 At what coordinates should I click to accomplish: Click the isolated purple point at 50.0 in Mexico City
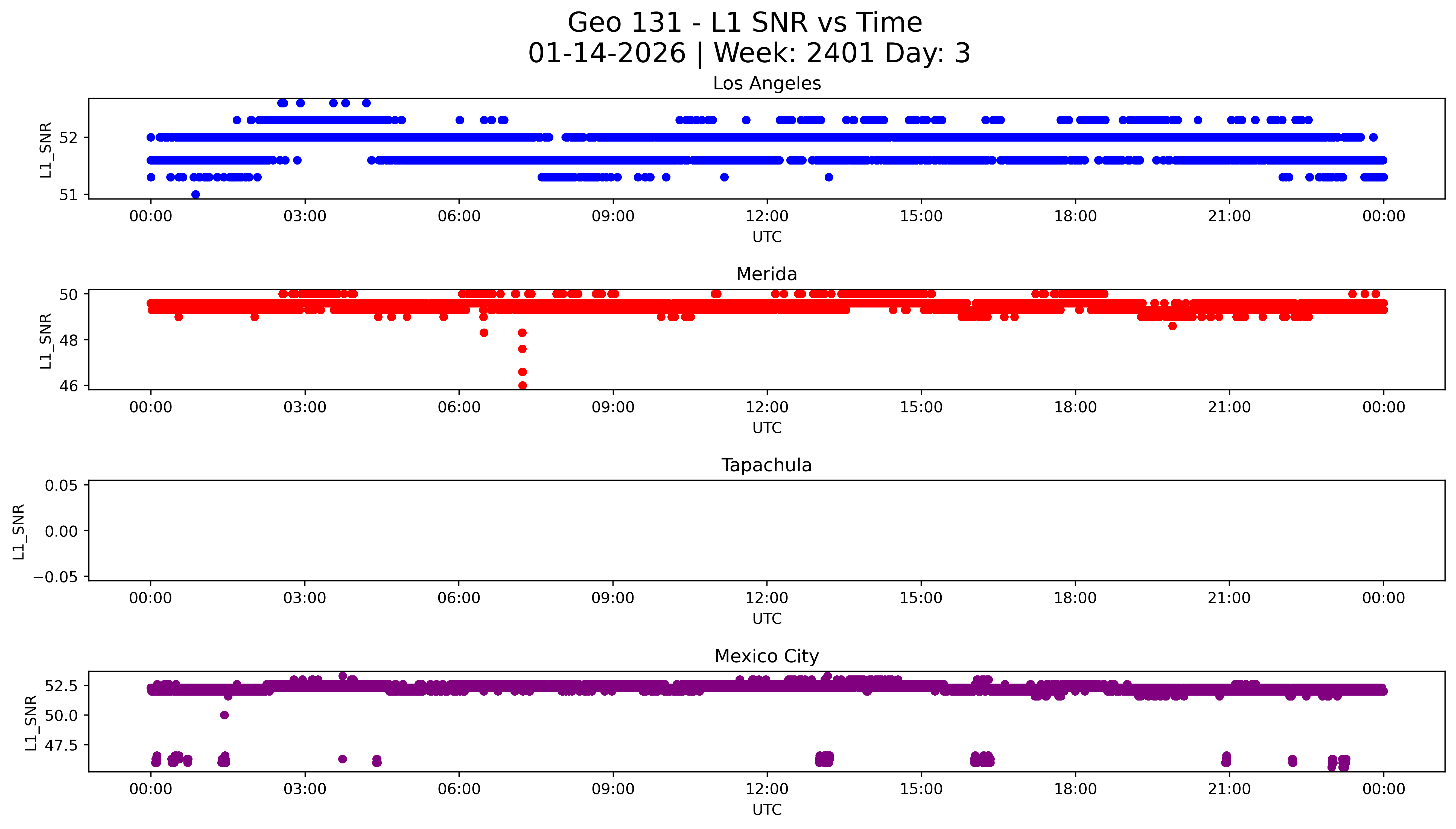pos(224,715)
